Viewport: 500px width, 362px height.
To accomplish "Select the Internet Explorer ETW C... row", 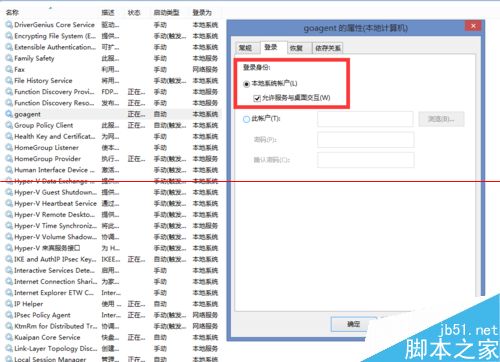I will point(112,293).
